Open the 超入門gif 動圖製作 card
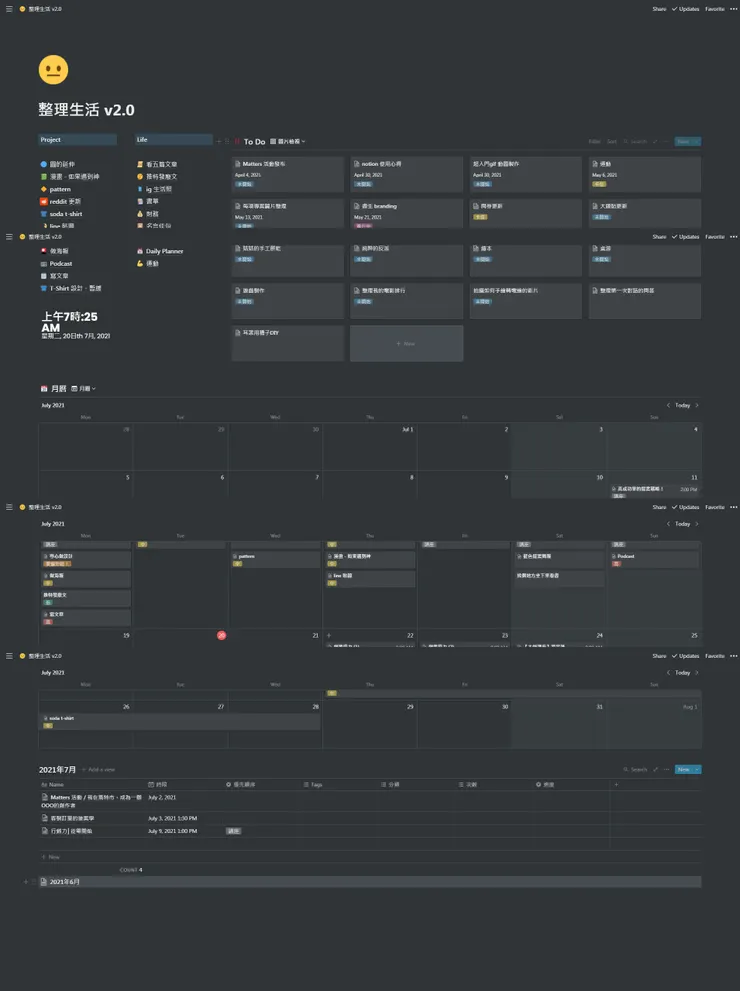The image size is (740, 991). [525, 174]
